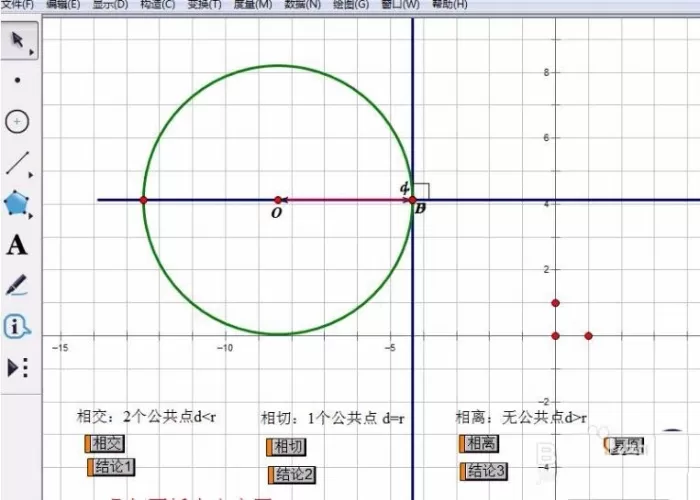The image size is (700, 500).
Task: Open the 构造(C) menu
Action: pyautogui.click(x=158, y=4)
